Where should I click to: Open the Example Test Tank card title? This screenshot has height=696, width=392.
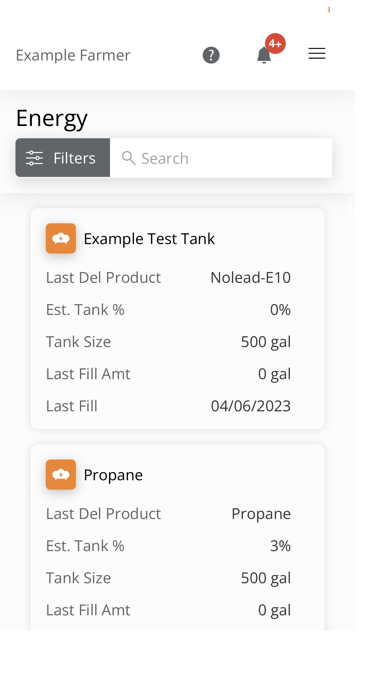click(149, 239)
